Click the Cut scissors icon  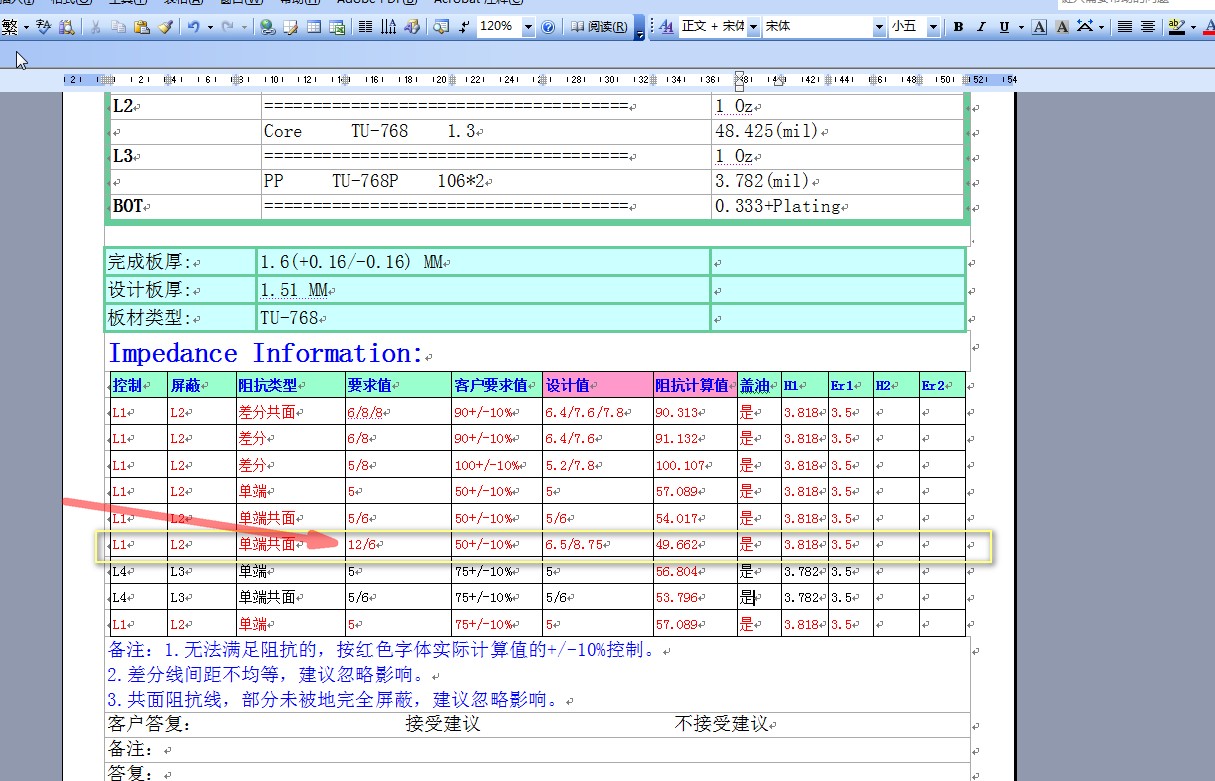click(95, 27)
